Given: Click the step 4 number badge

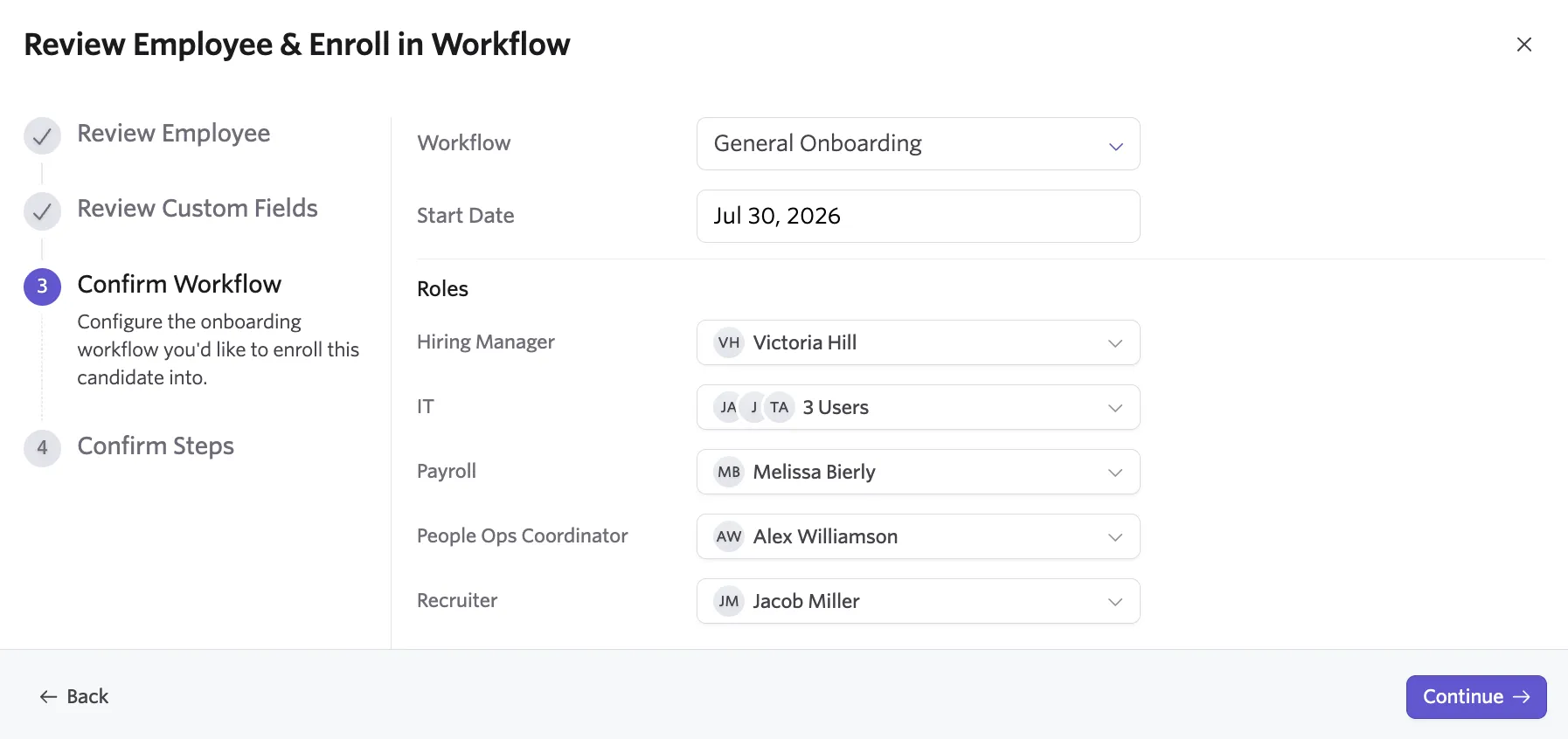Looking at the screenshot, I should point(42,448).
